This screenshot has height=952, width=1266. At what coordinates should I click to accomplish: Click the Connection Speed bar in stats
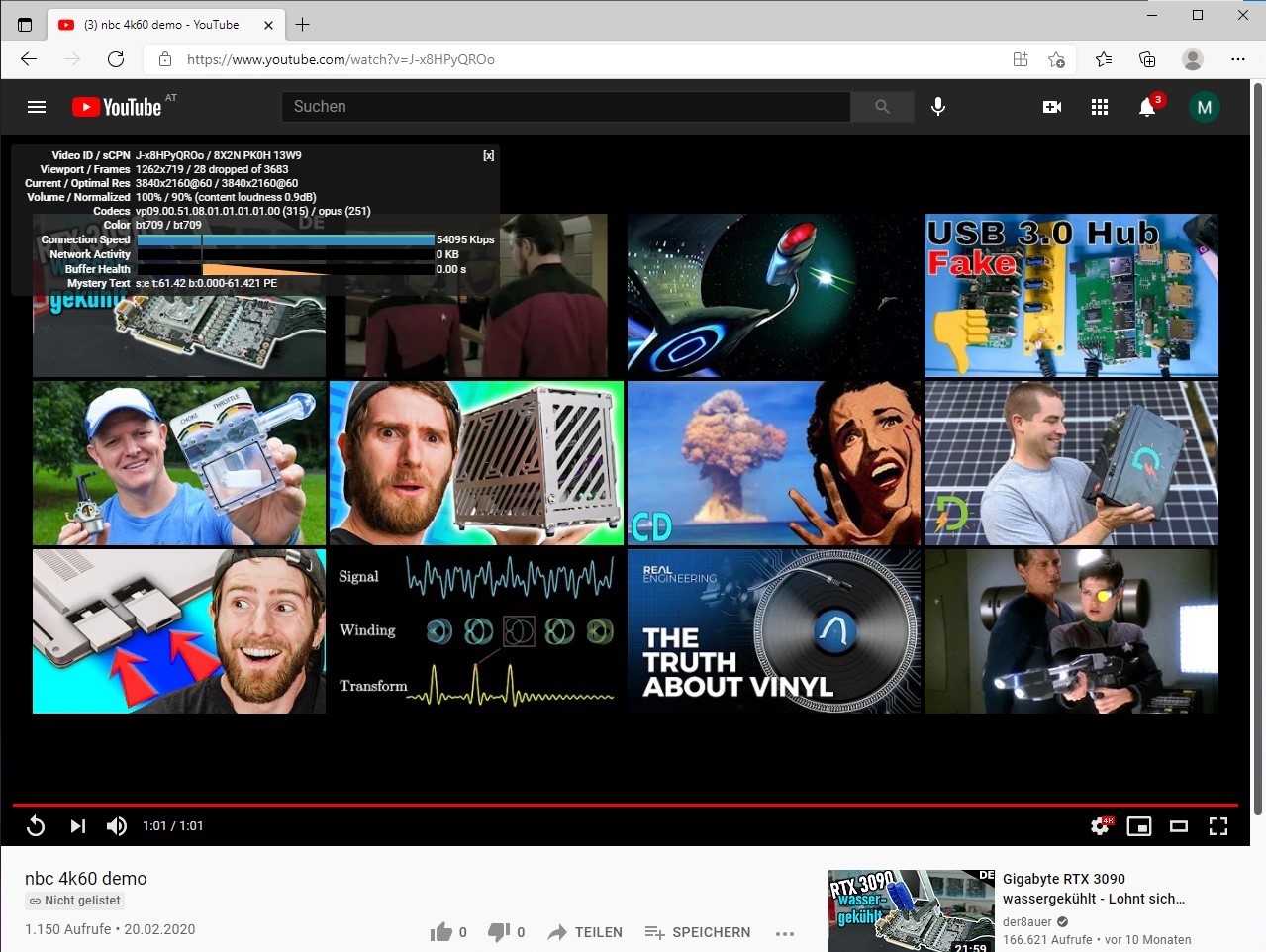point(285,239)
